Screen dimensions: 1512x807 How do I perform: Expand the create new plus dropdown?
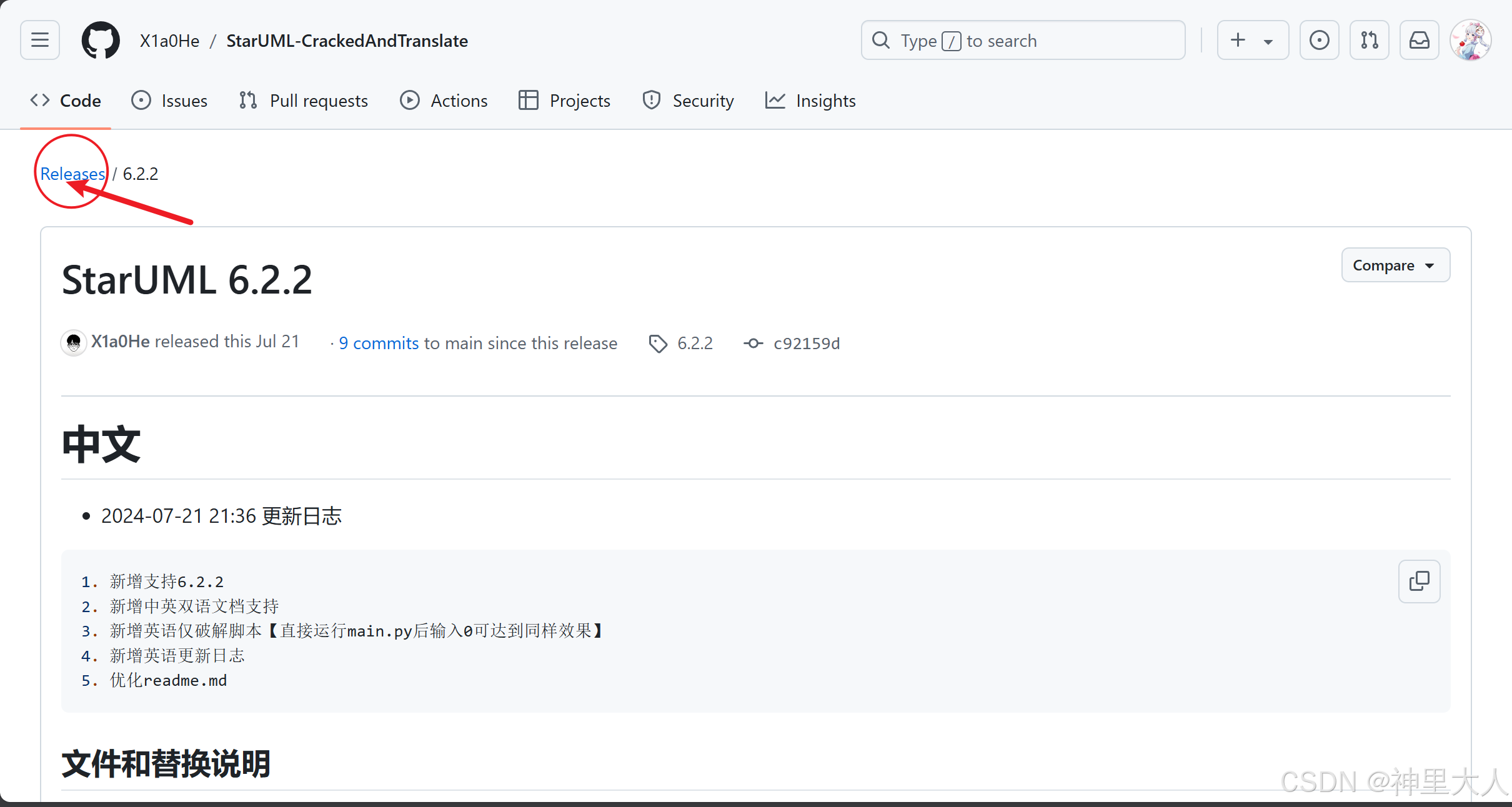point(1252,41)
